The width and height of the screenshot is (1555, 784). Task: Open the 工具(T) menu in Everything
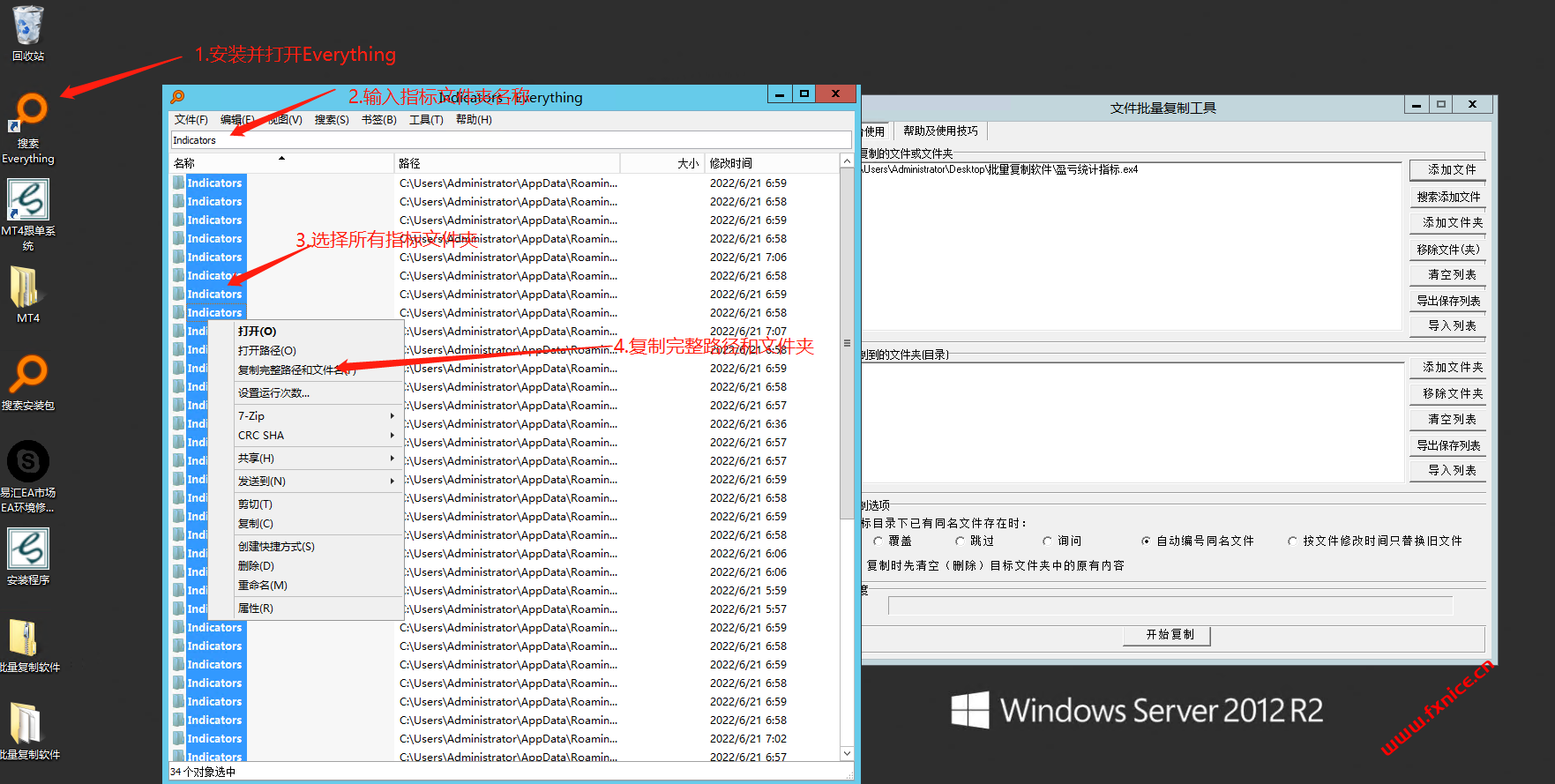click(x=426, y=120)
